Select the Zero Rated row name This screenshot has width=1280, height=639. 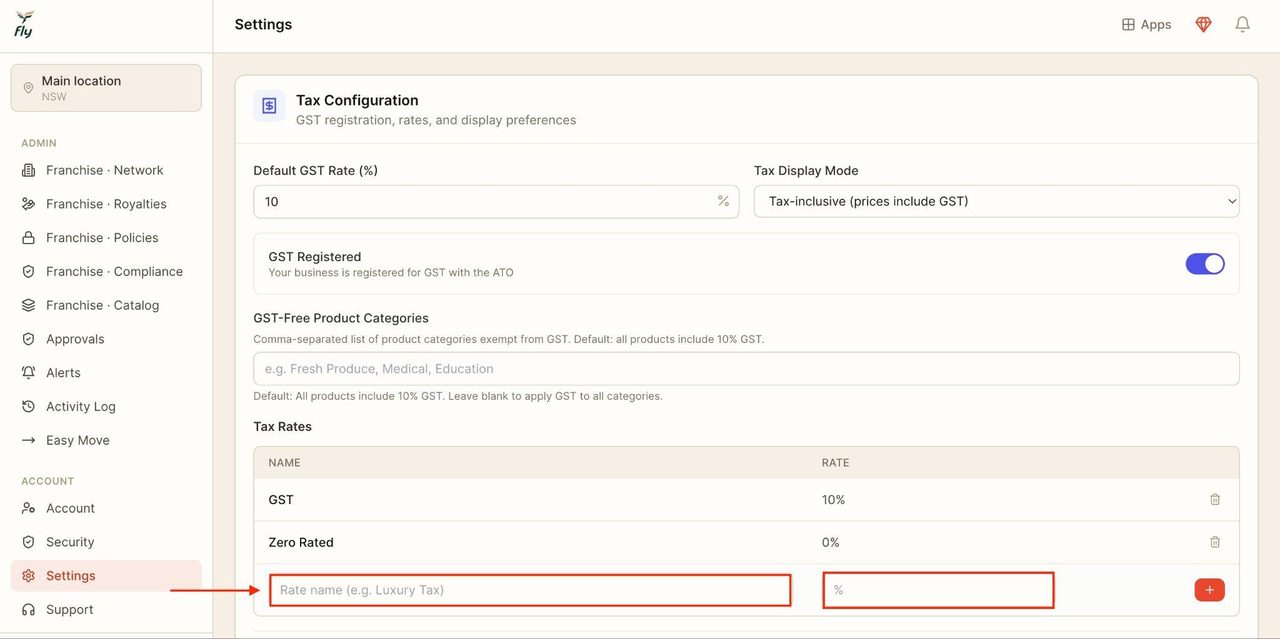pos(301,542)
